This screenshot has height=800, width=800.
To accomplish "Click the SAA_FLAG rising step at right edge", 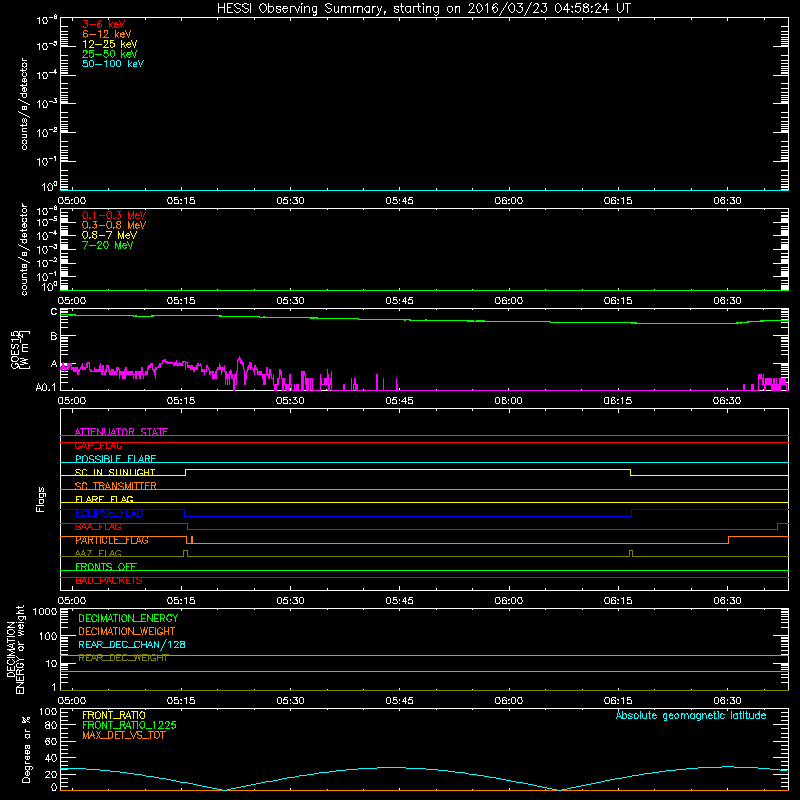I will [x=777, y=527].
